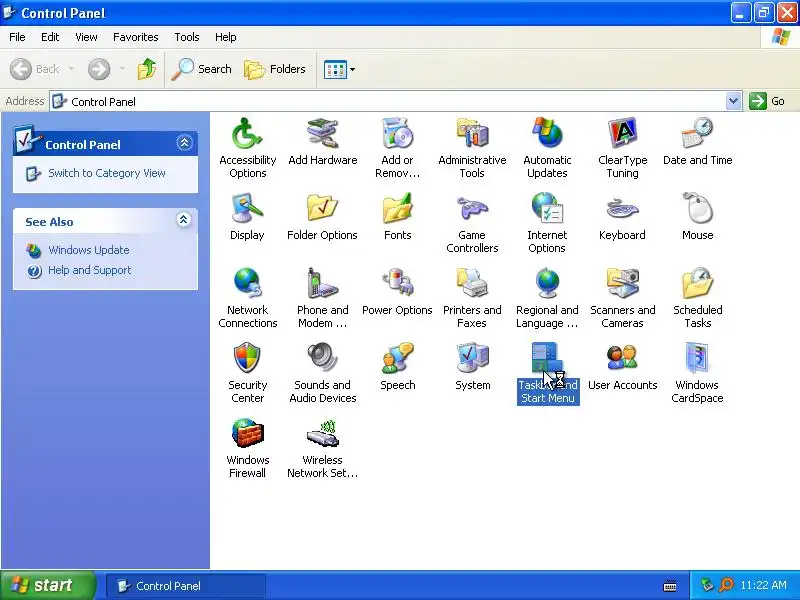This screenshot has width=800, height=600.
Task: Open Regional and Language Options icon
Action: tap(547, 283)
